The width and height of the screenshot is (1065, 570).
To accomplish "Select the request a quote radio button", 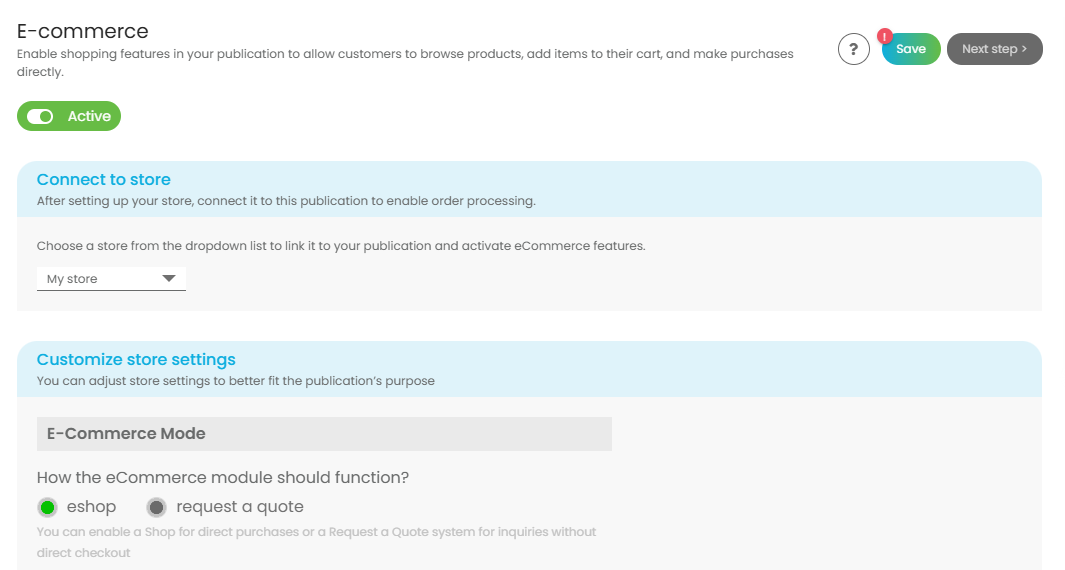I will pos(156,507).
